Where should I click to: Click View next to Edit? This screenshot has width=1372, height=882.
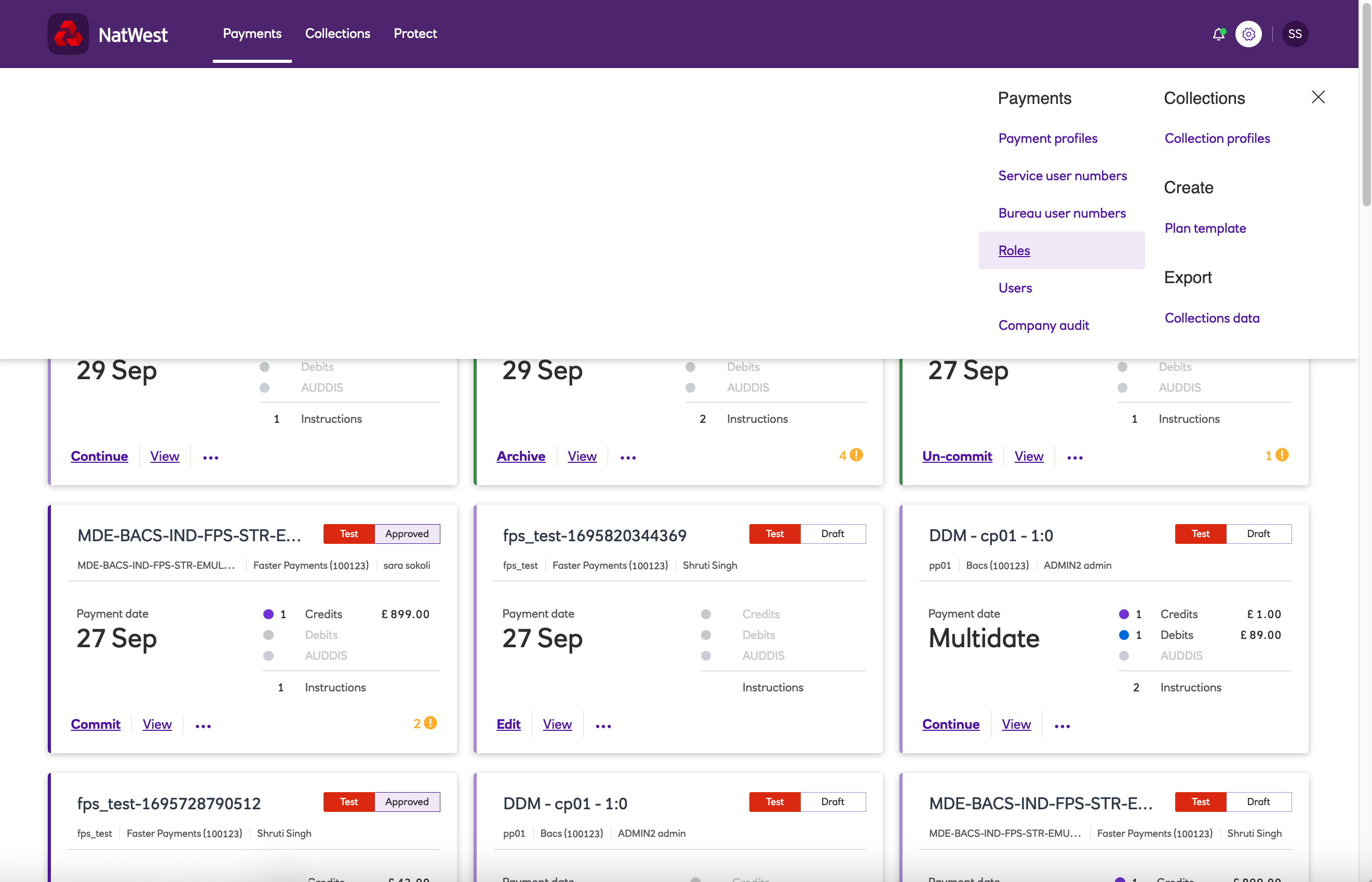point(557,725)
